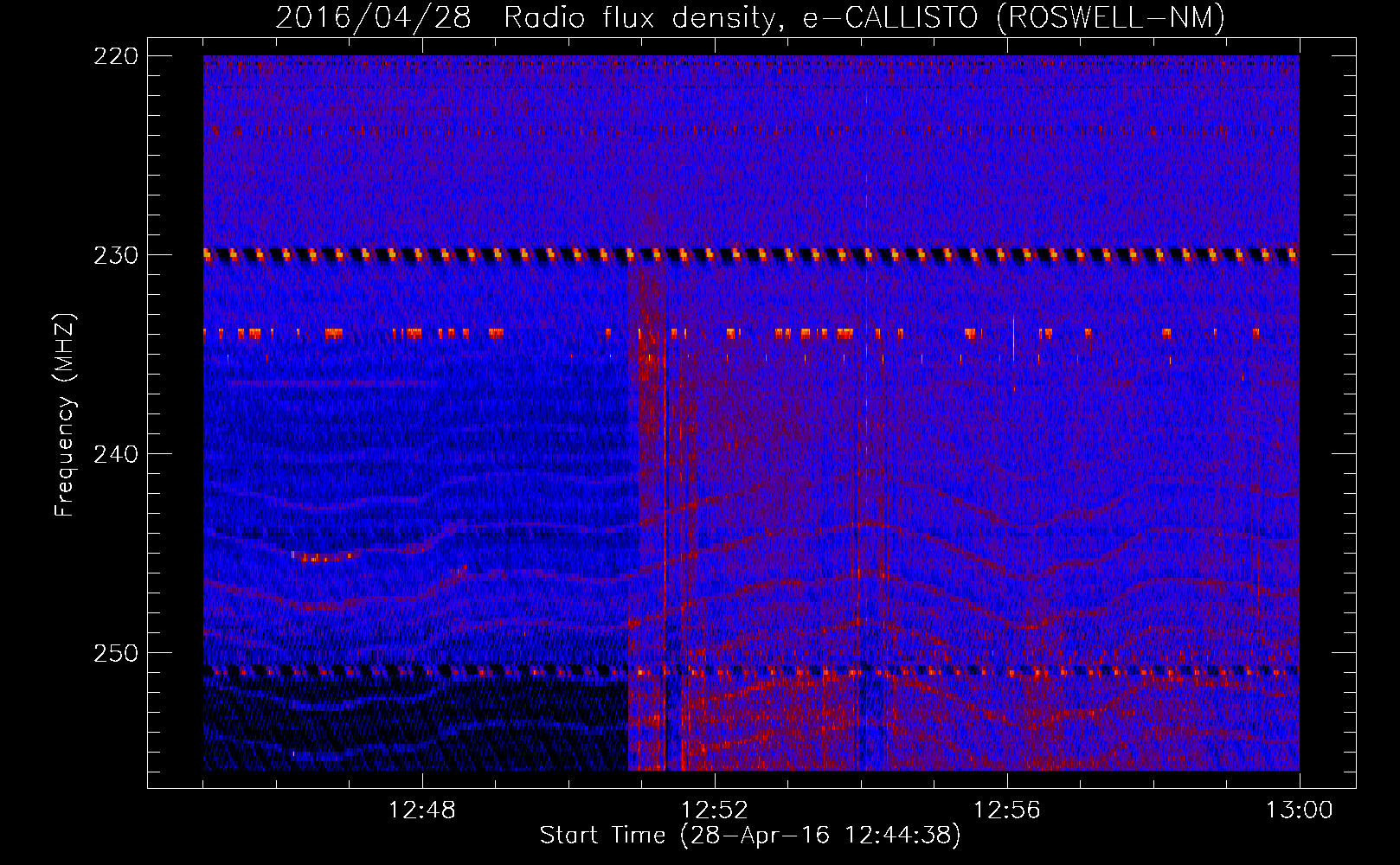
Task: Click the 230 frequency tick label
Action: (x=115, y=255)
